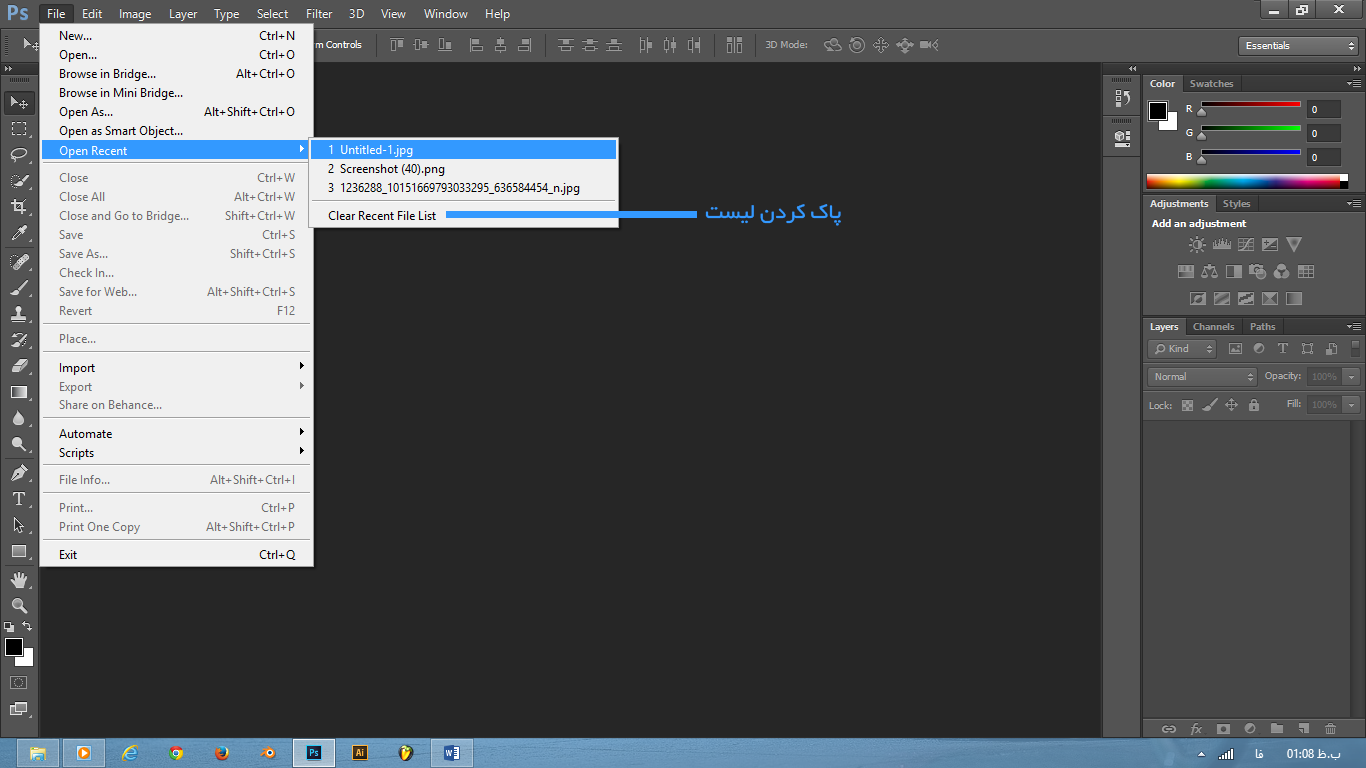Select the Pen tool
The image size is (1366, 768).
point(19,473)
